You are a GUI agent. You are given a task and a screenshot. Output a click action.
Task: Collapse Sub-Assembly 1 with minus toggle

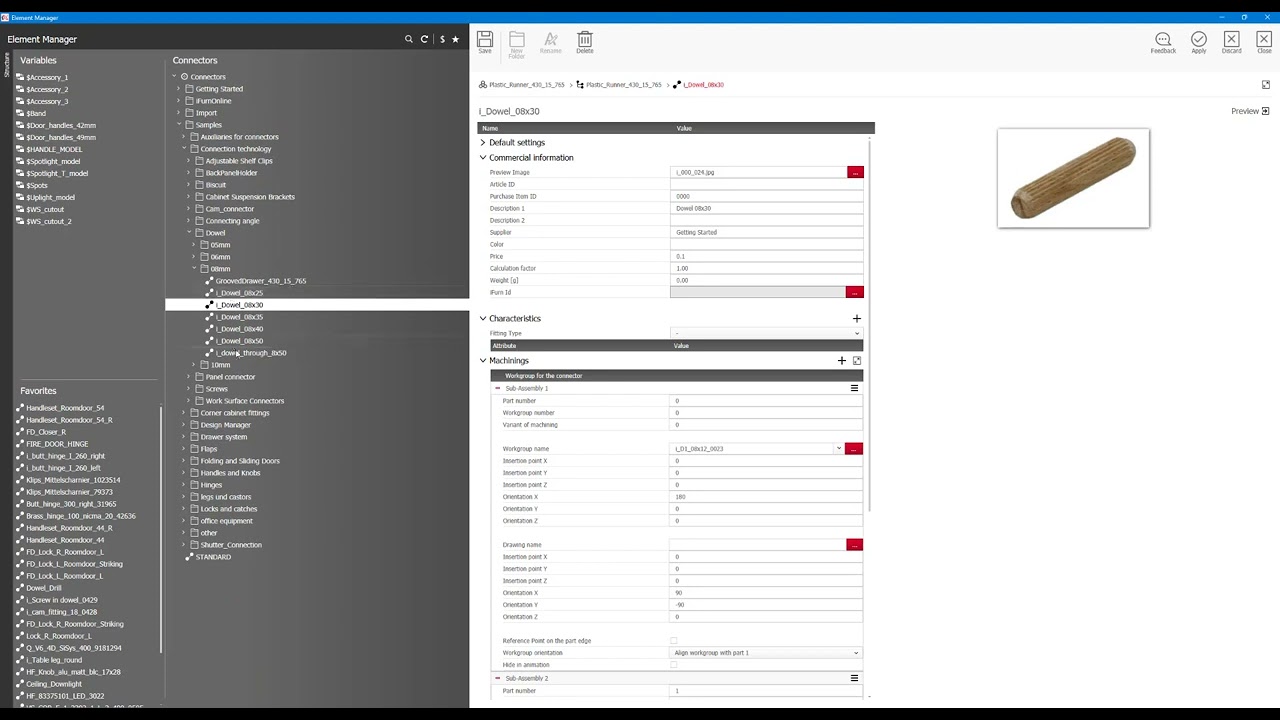497,388
